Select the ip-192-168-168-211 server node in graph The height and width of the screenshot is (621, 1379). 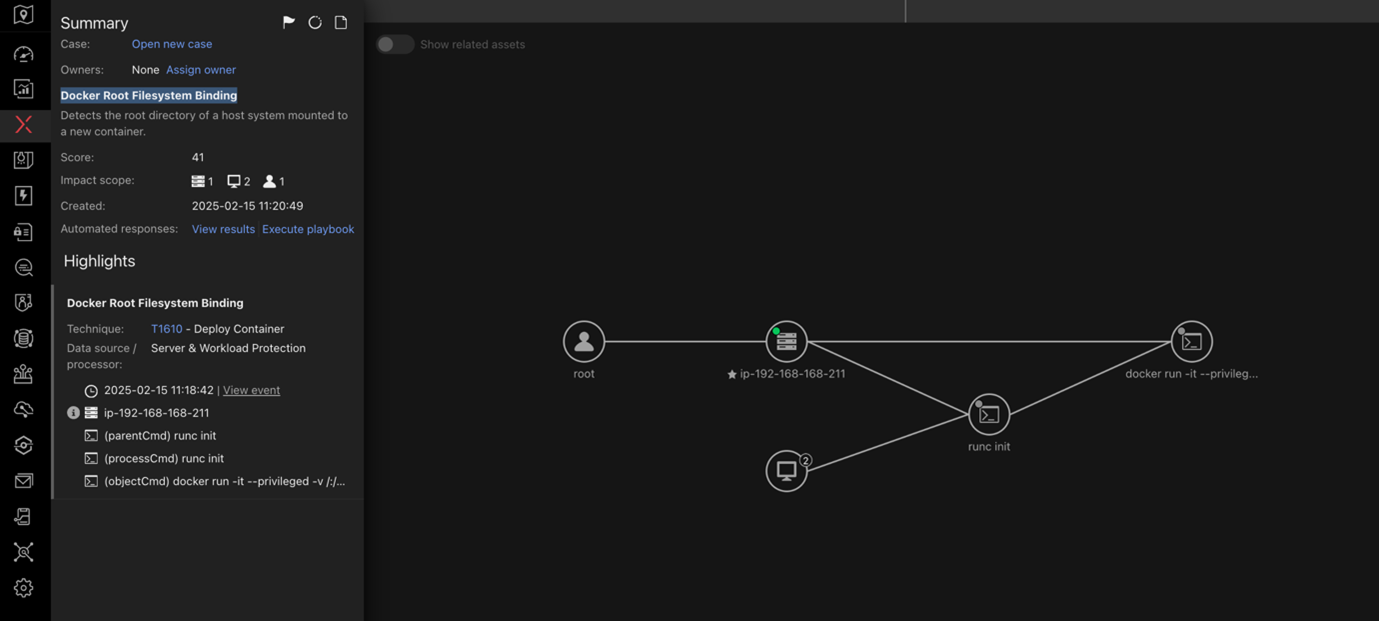click(x=787, y=341)
